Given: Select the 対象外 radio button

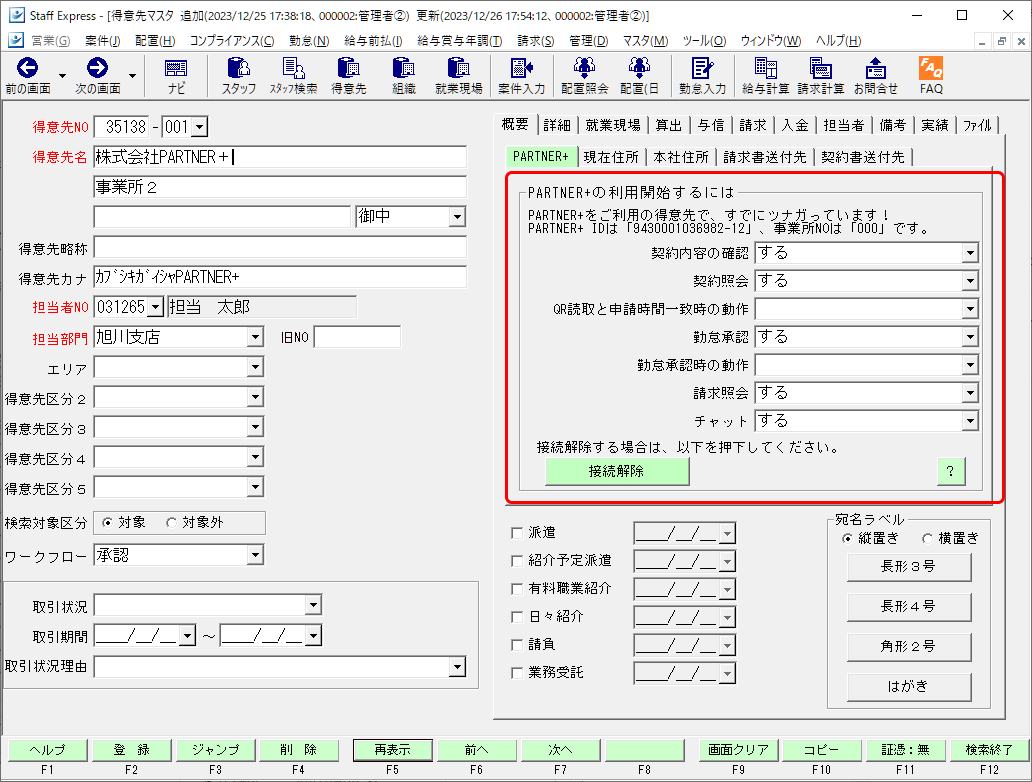Looking at the screenshot, I should (x=171, y=522).
